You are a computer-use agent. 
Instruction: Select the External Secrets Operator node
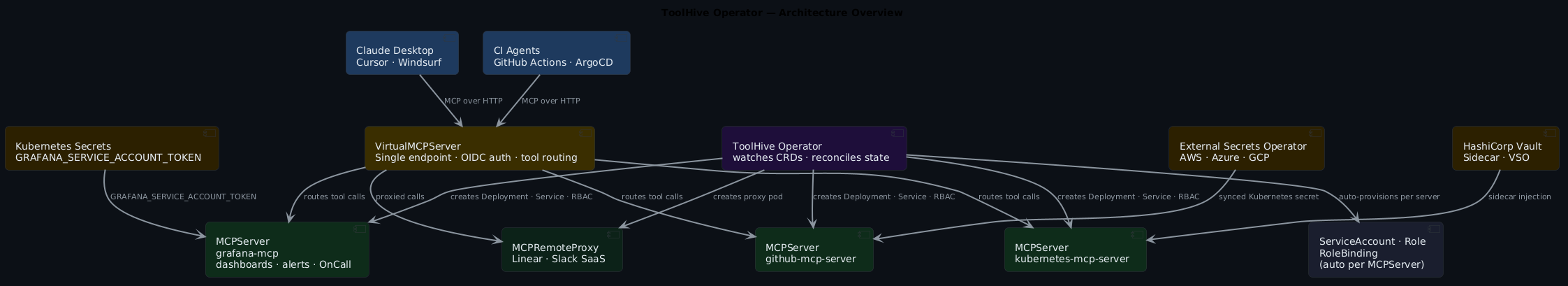[x=1247, y=148]
